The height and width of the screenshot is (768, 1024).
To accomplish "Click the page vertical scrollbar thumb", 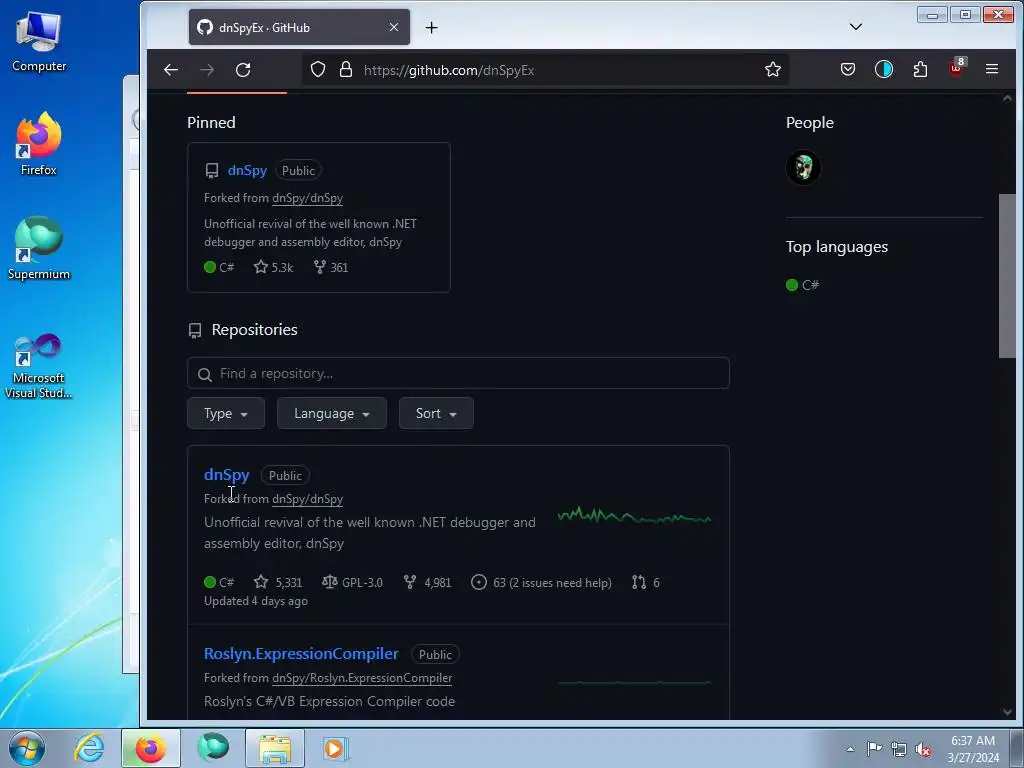I will pos(1007,276).
